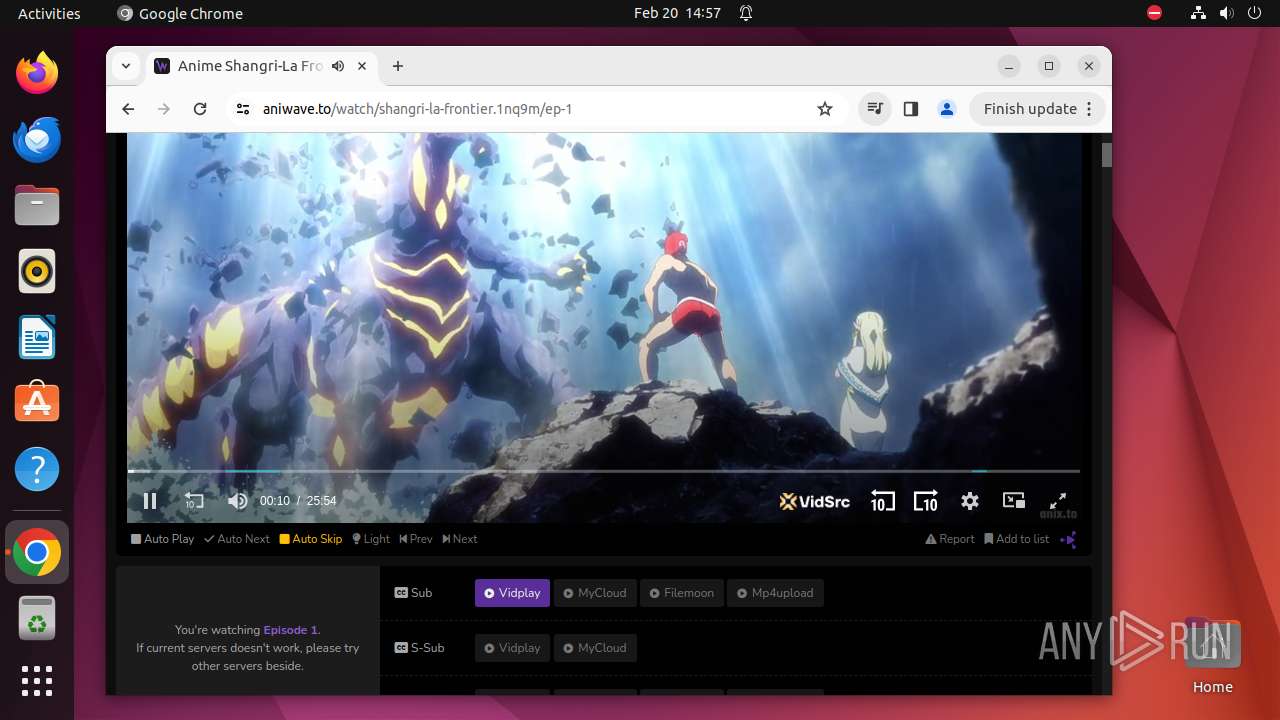Select Sub MyCloud server

(594, 593)
